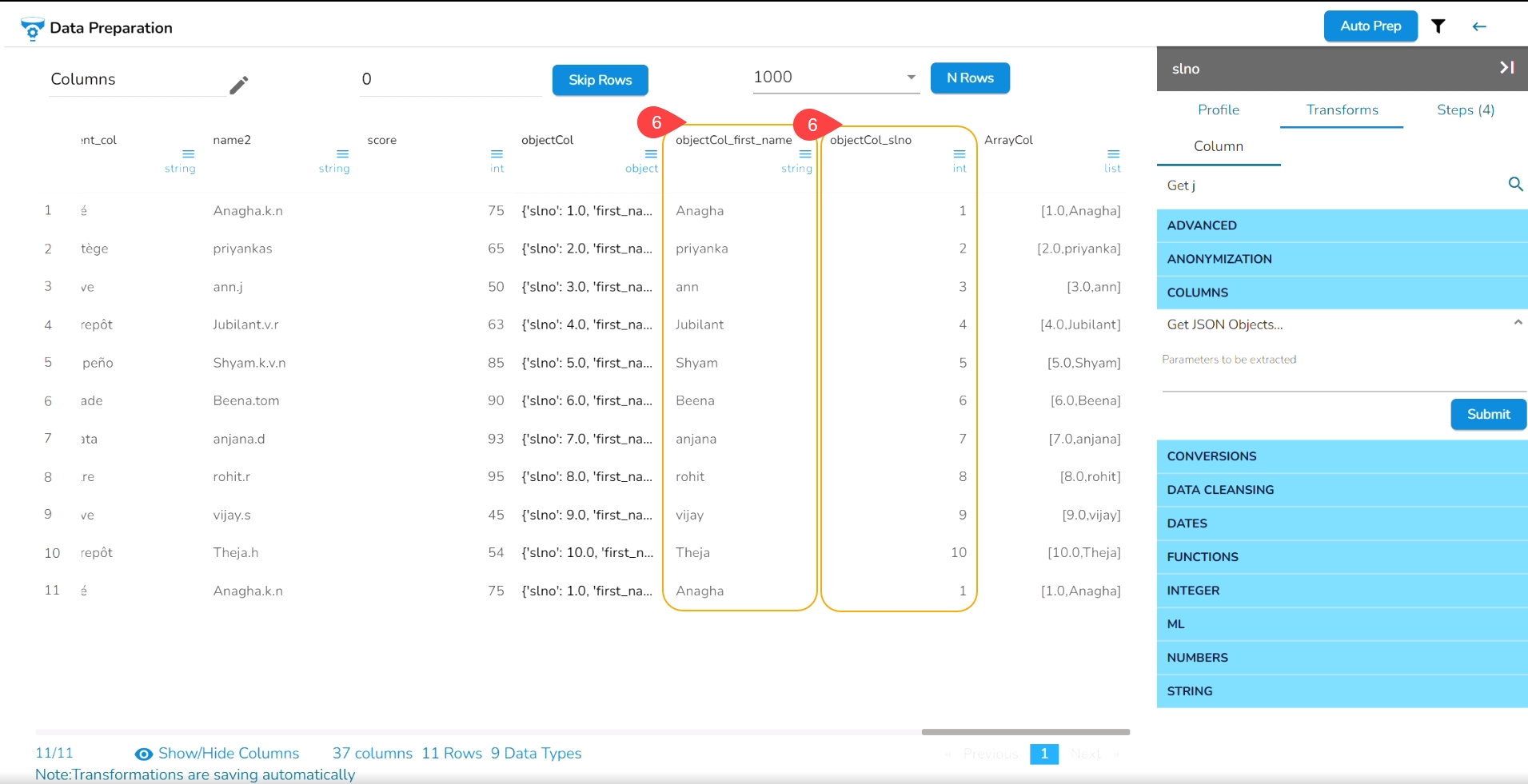Focus the transform search field
Viewport: 1528px width, 784px height.
coord(1332,185)
